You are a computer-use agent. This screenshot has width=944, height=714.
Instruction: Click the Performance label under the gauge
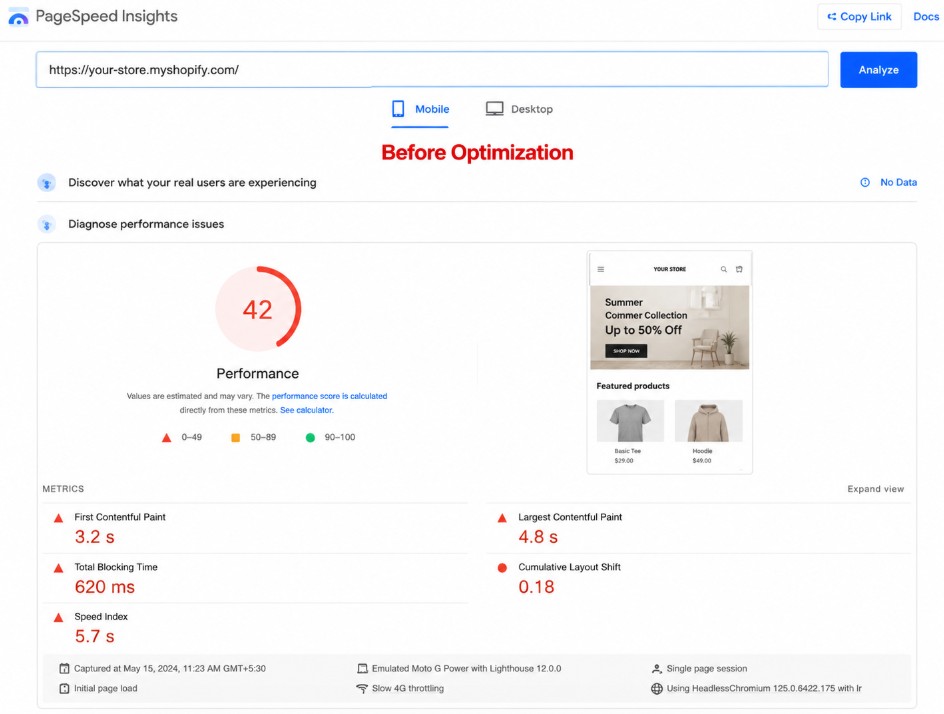point(258,373)
